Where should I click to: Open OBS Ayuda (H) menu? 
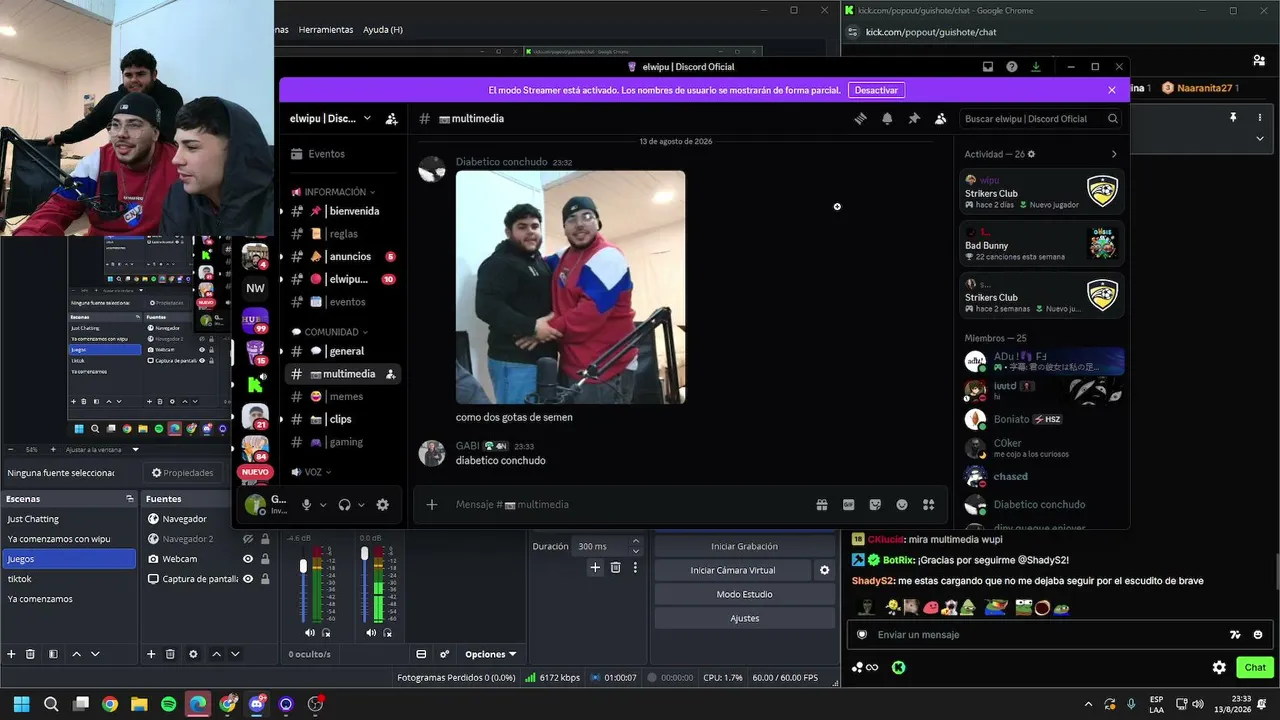click(383, 30)
